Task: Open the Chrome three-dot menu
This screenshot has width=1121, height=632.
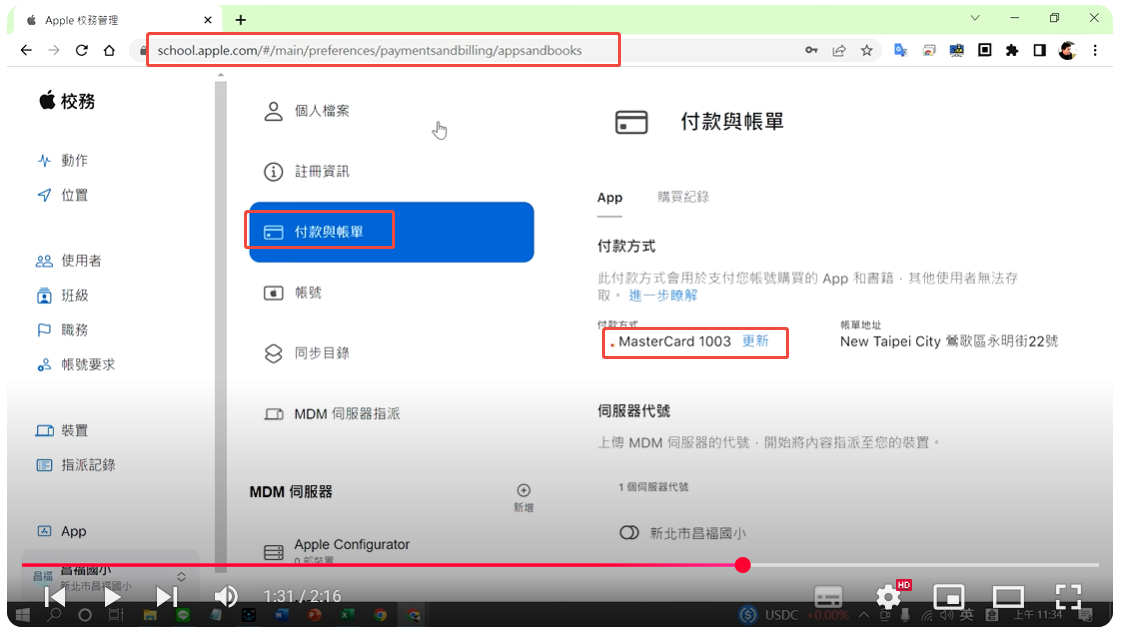Action: pos(1095,50)
